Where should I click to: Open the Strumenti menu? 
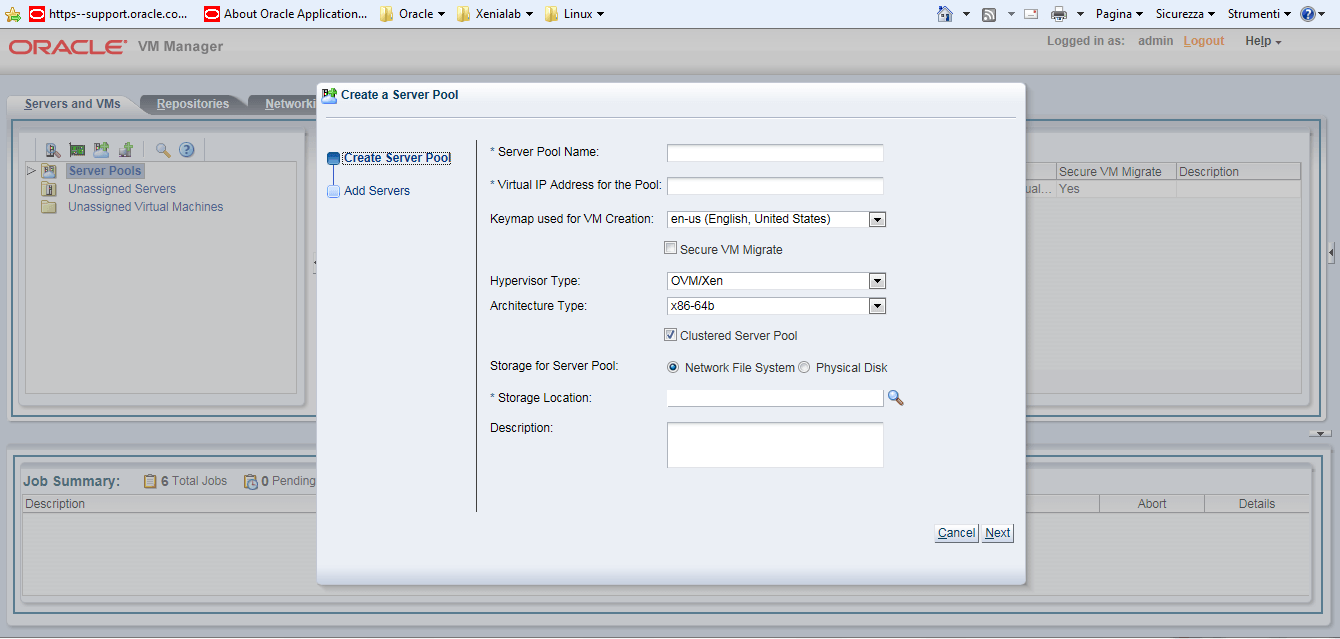(x=1259, y=14)
